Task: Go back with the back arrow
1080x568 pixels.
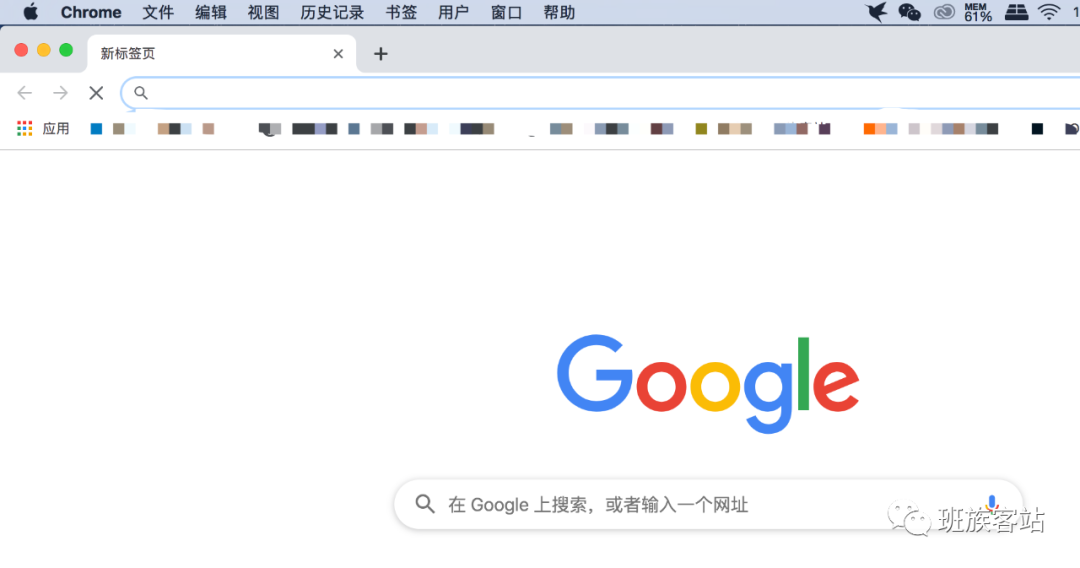Action: pyautogui.click(x=25, y=93)
